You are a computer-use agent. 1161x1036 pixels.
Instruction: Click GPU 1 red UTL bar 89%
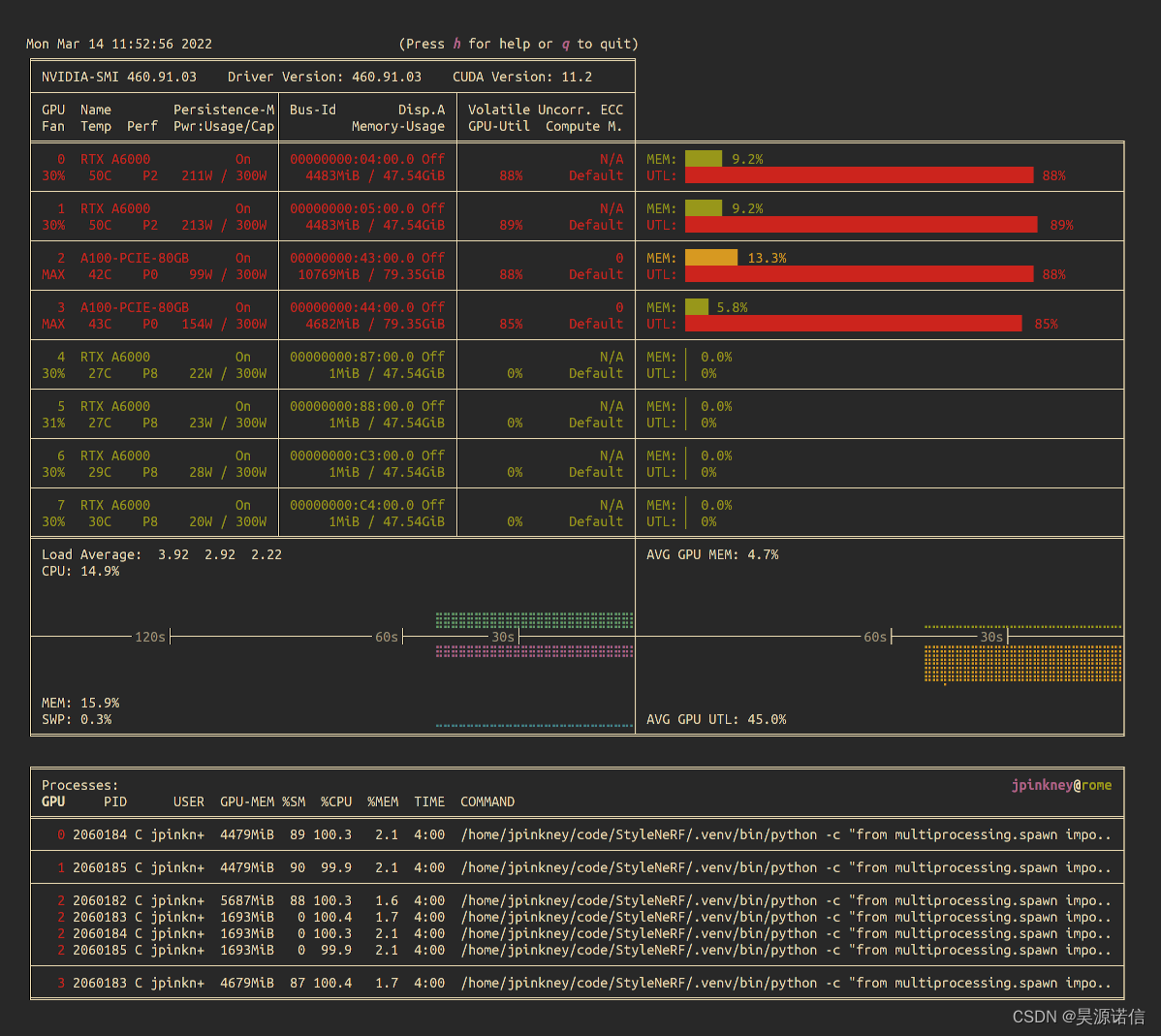[x=862, y=225]
